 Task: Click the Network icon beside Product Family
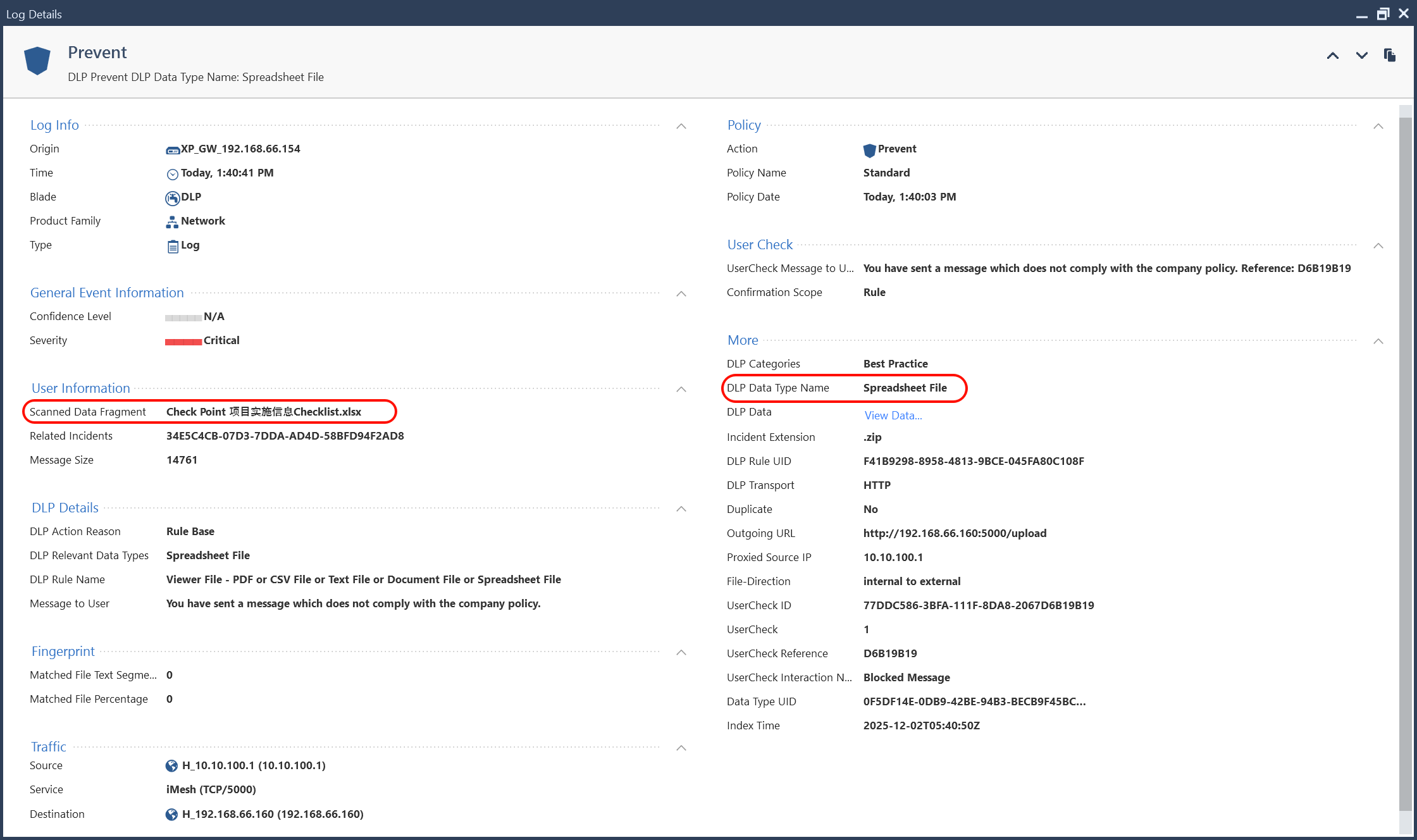coord(171,221)
